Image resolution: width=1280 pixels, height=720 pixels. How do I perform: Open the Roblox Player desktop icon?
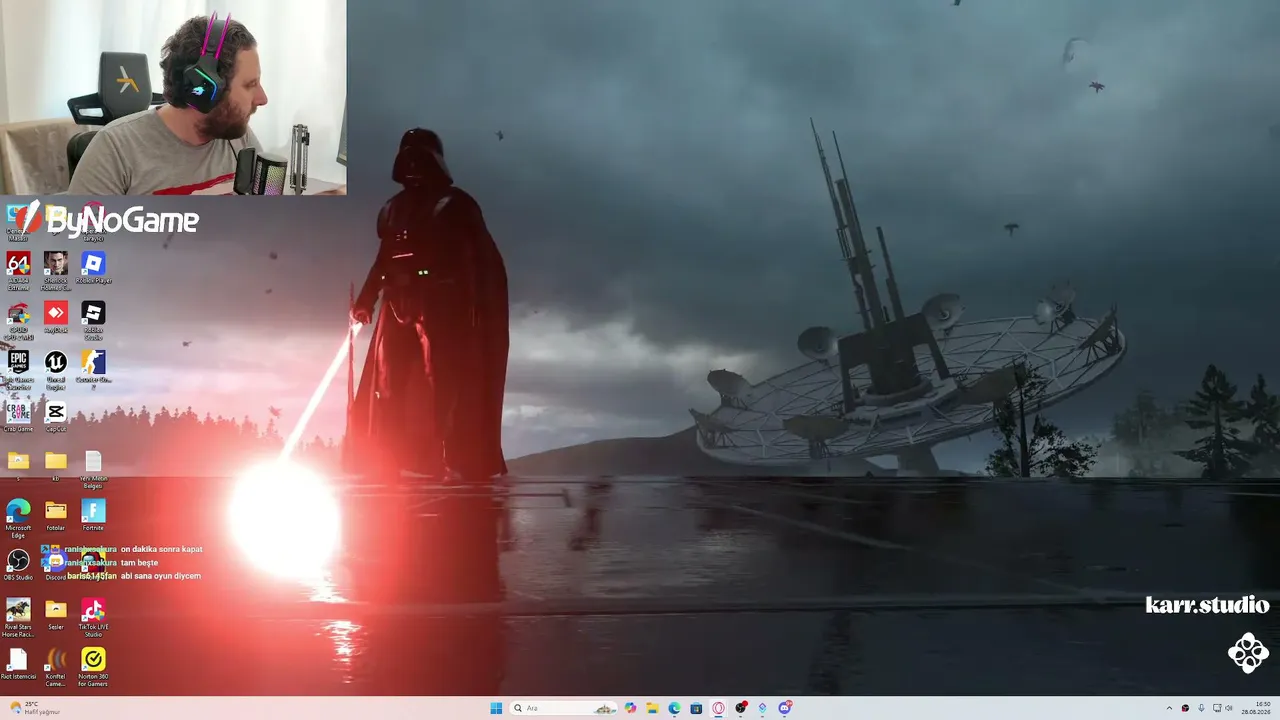pos(93,267)
